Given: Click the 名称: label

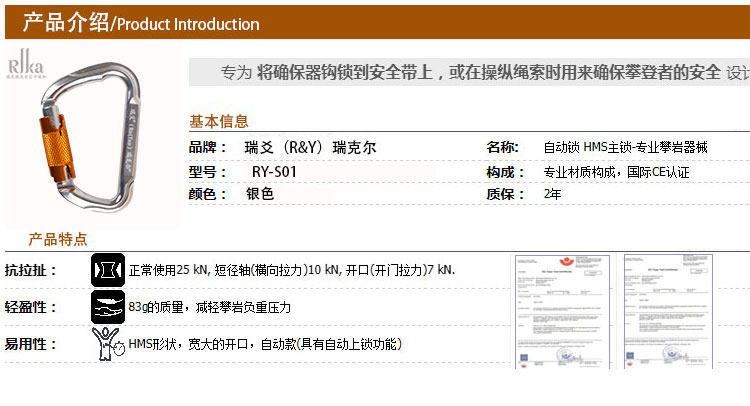Looking at the screenshot, I should [x=502, y=147].
